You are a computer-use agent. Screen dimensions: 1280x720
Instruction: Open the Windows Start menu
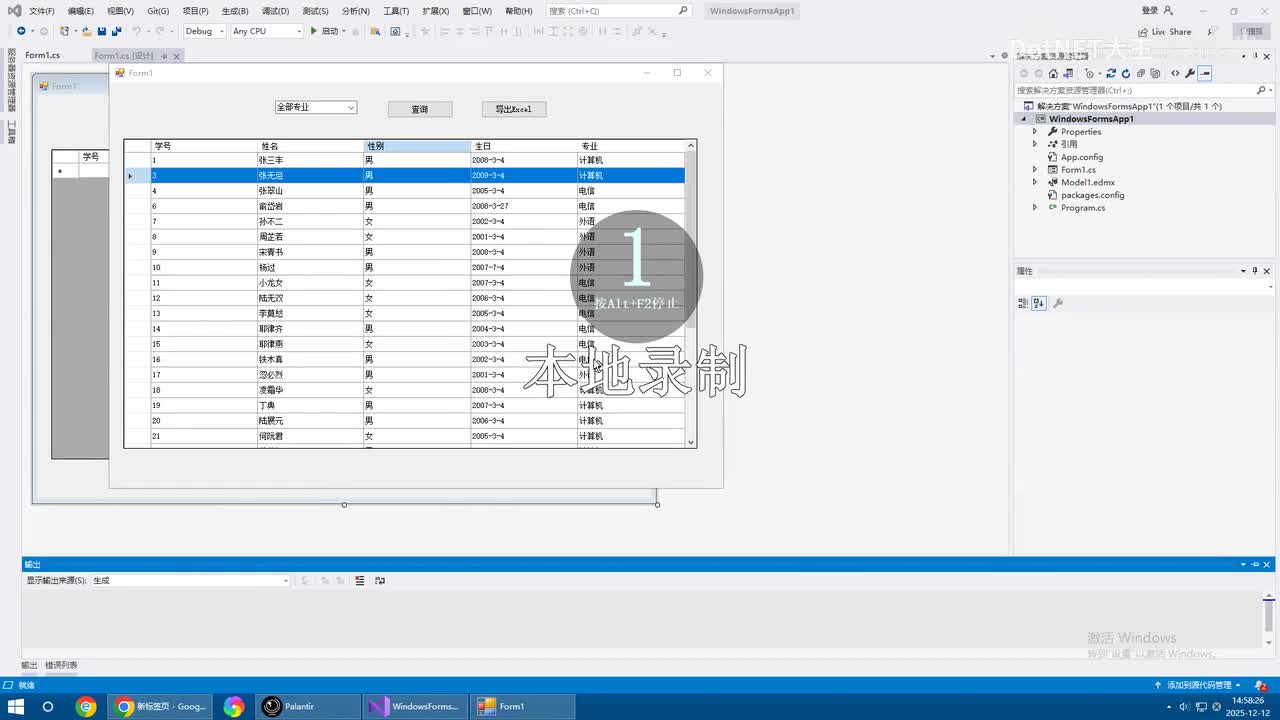coord(17,706)
